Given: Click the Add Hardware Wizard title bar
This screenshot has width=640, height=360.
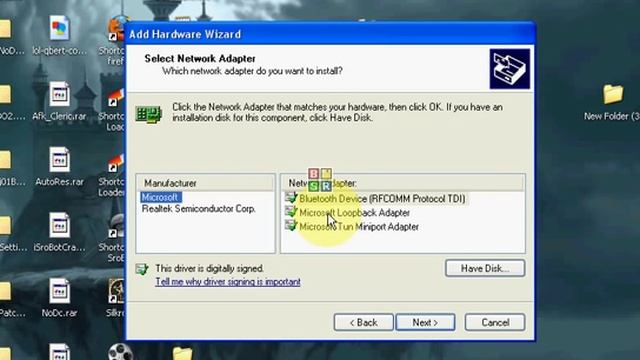Looking at the screenshot, I should [330, 34].
